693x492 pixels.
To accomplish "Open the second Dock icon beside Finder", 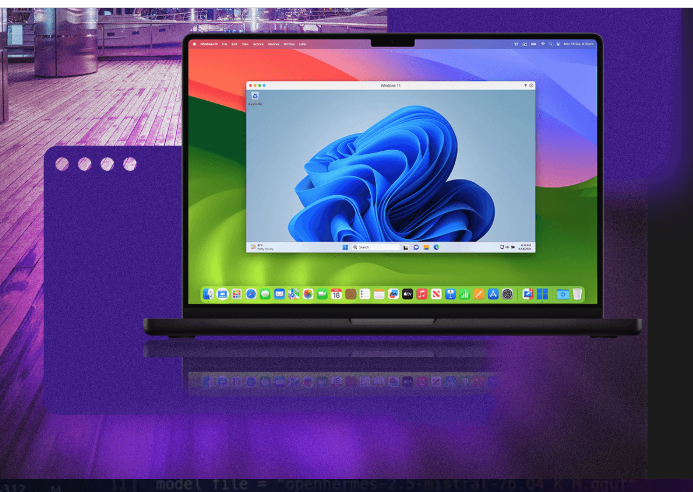I will (x=222, y=294).
